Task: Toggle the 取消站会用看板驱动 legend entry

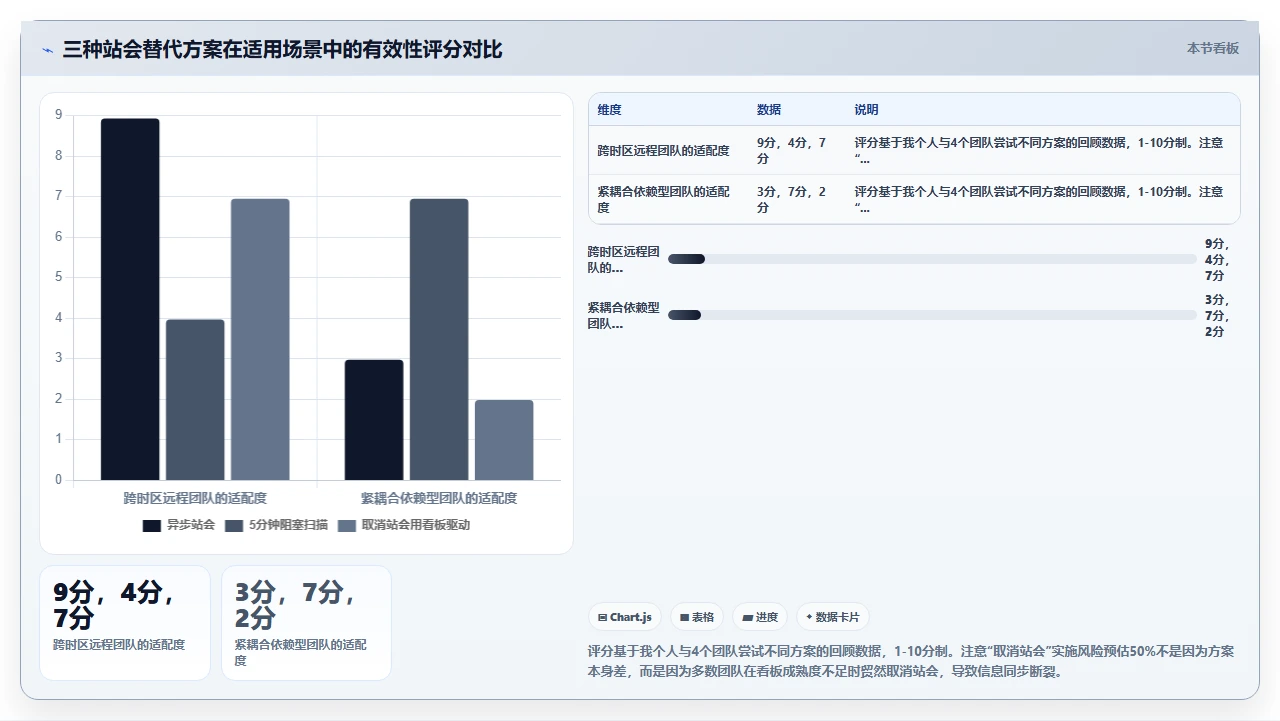Action: (404, 525)
